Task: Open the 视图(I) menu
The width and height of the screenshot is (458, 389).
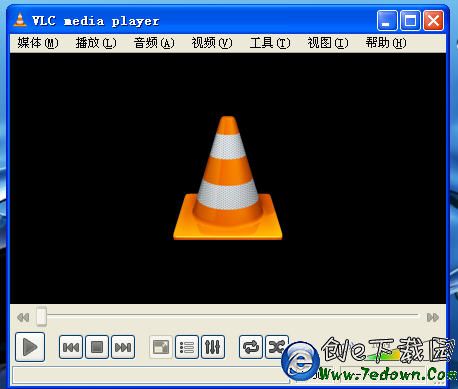Action: 328,43
